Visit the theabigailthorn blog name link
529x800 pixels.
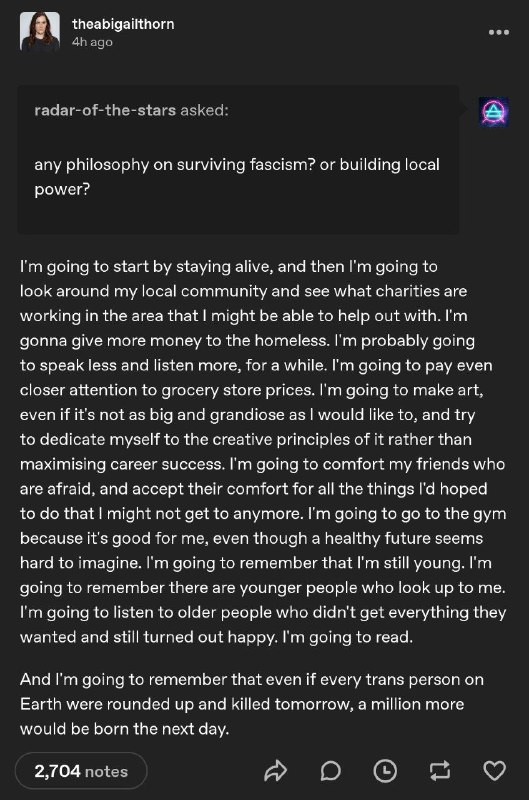[x=123, y=24]
